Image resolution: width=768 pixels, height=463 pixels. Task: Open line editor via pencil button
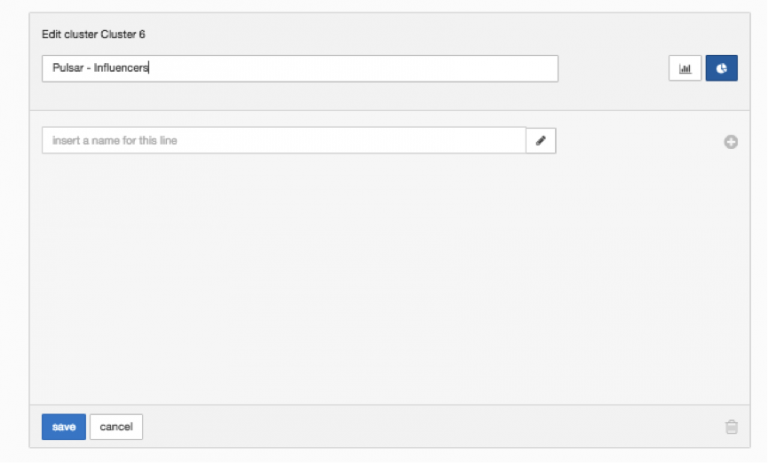tap(541, 141)
